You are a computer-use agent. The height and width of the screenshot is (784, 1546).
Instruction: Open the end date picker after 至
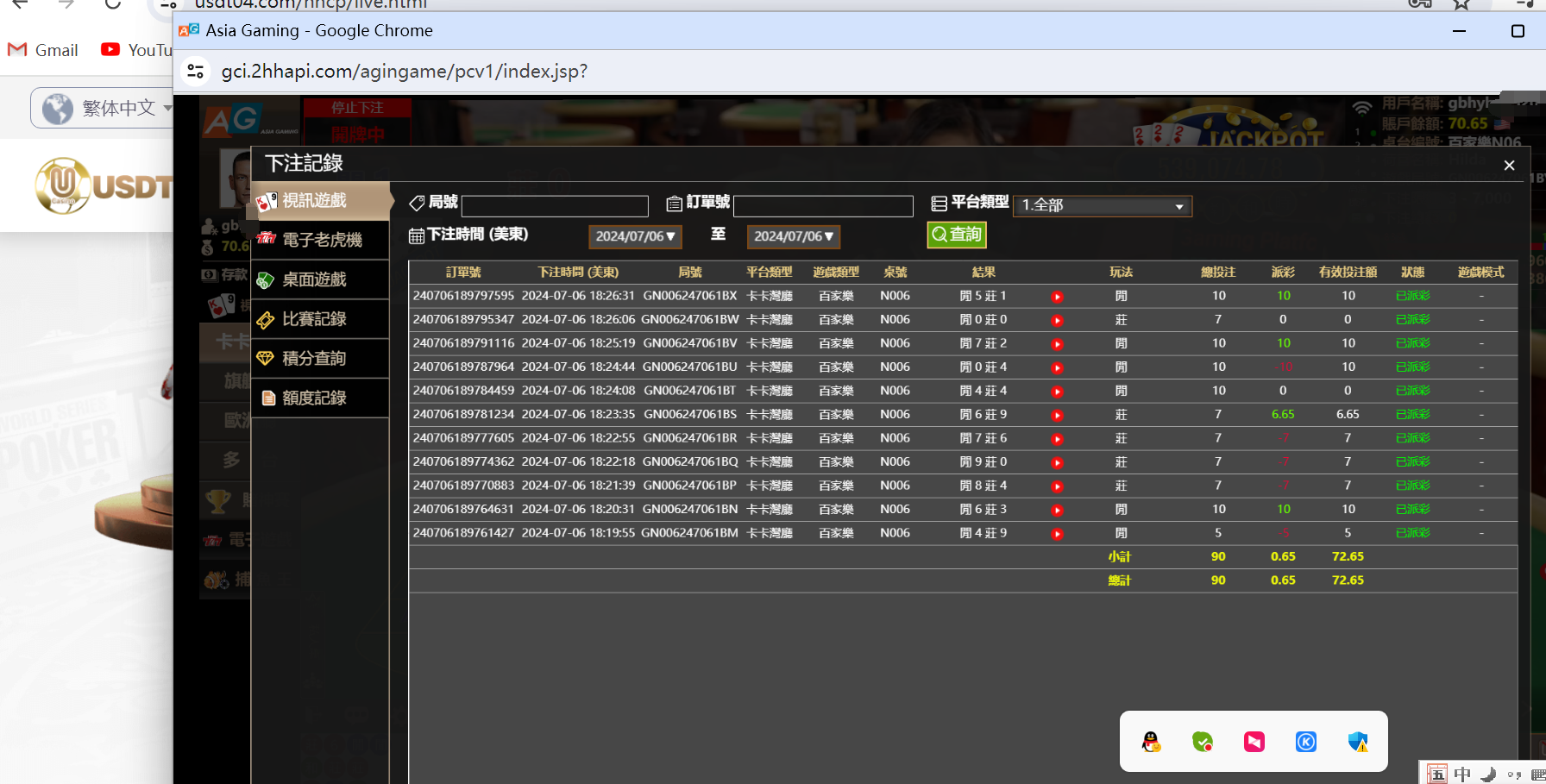coord(793,236)
